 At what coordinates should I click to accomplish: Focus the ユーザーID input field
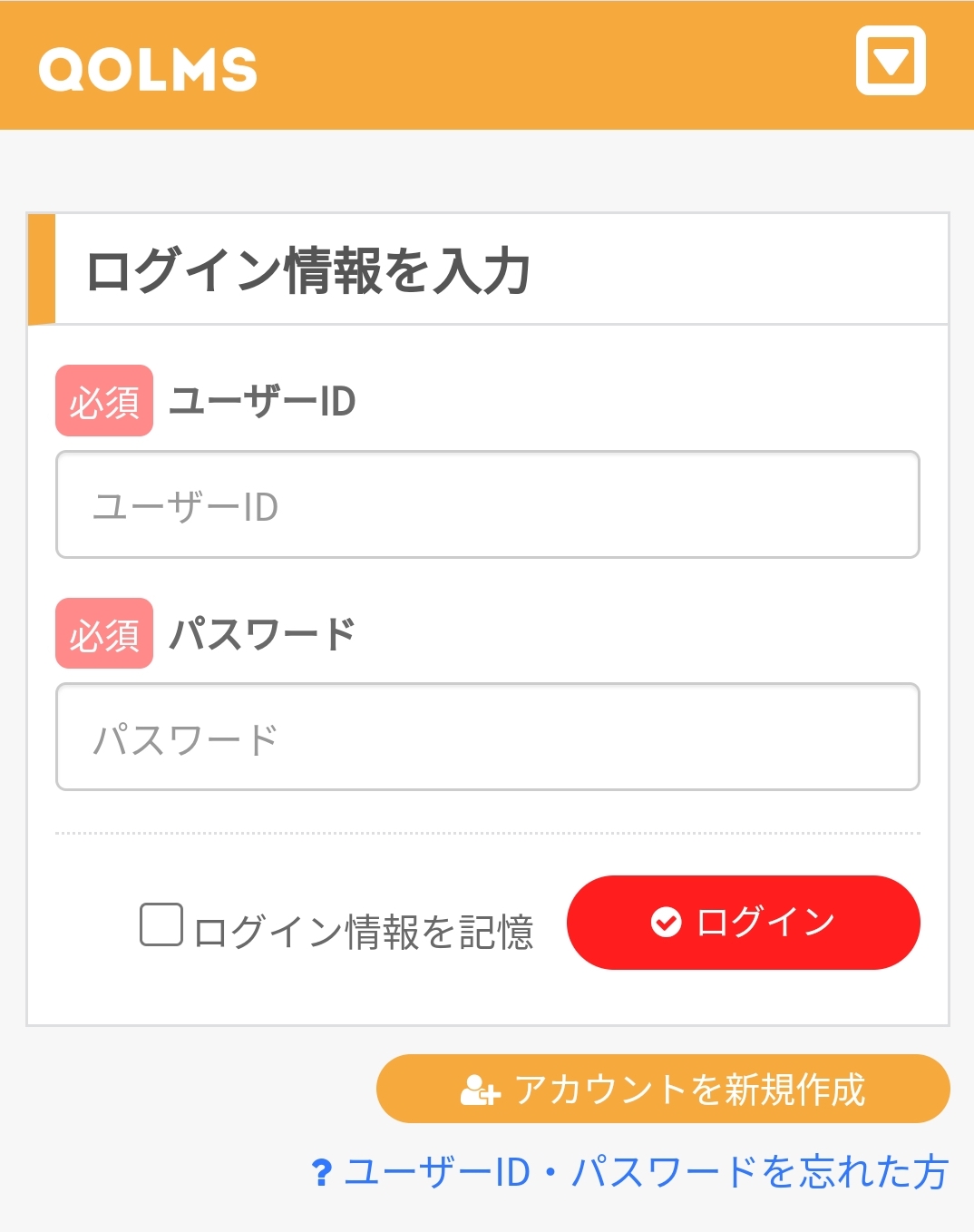pyautogui.click(x=488, y=504)
